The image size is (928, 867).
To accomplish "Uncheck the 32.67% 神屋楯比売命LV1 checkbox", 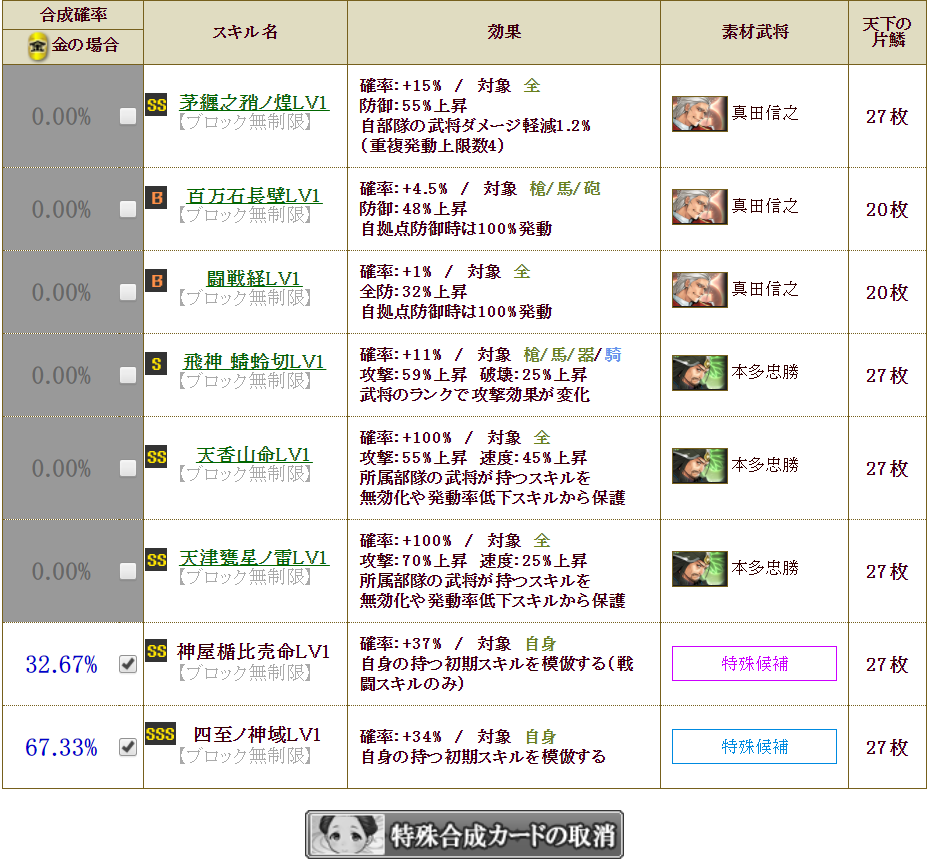I will pyautogui.click(x=128, y=665).
